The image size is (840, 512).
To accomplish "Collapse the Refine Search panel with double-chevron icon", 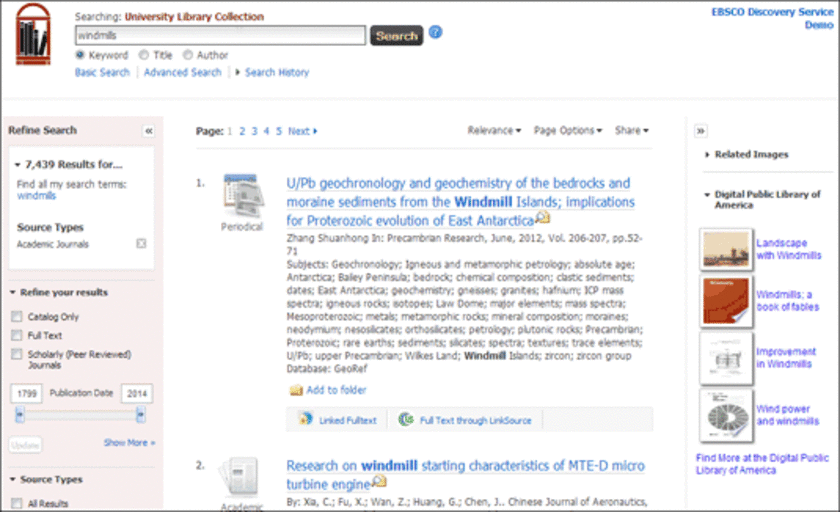I will [x=148, y=131].
